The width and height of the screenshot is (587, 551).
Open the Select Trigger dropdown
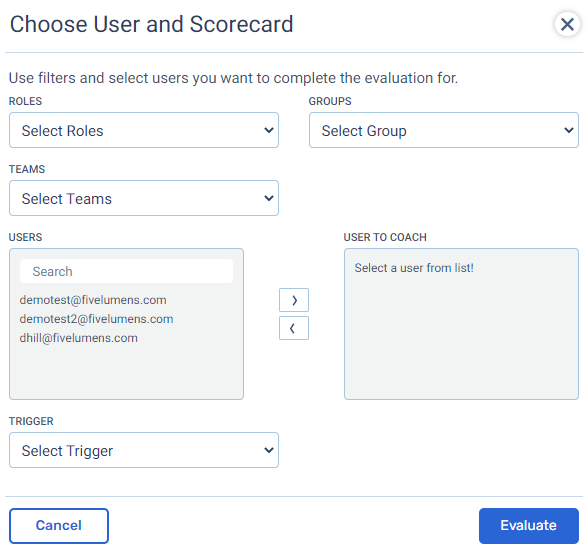coord(144,450)
